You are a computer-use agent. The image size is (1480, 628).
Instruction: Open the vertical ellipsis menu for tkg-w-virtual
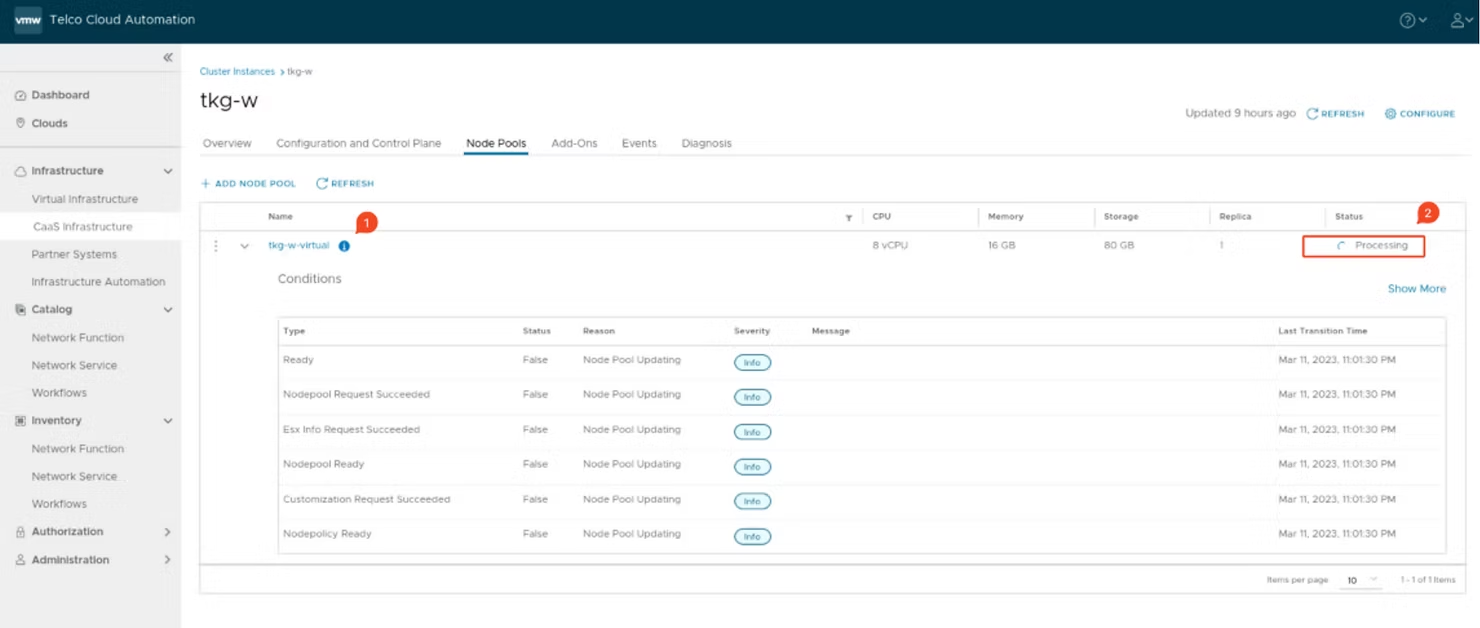pos(218,245)
